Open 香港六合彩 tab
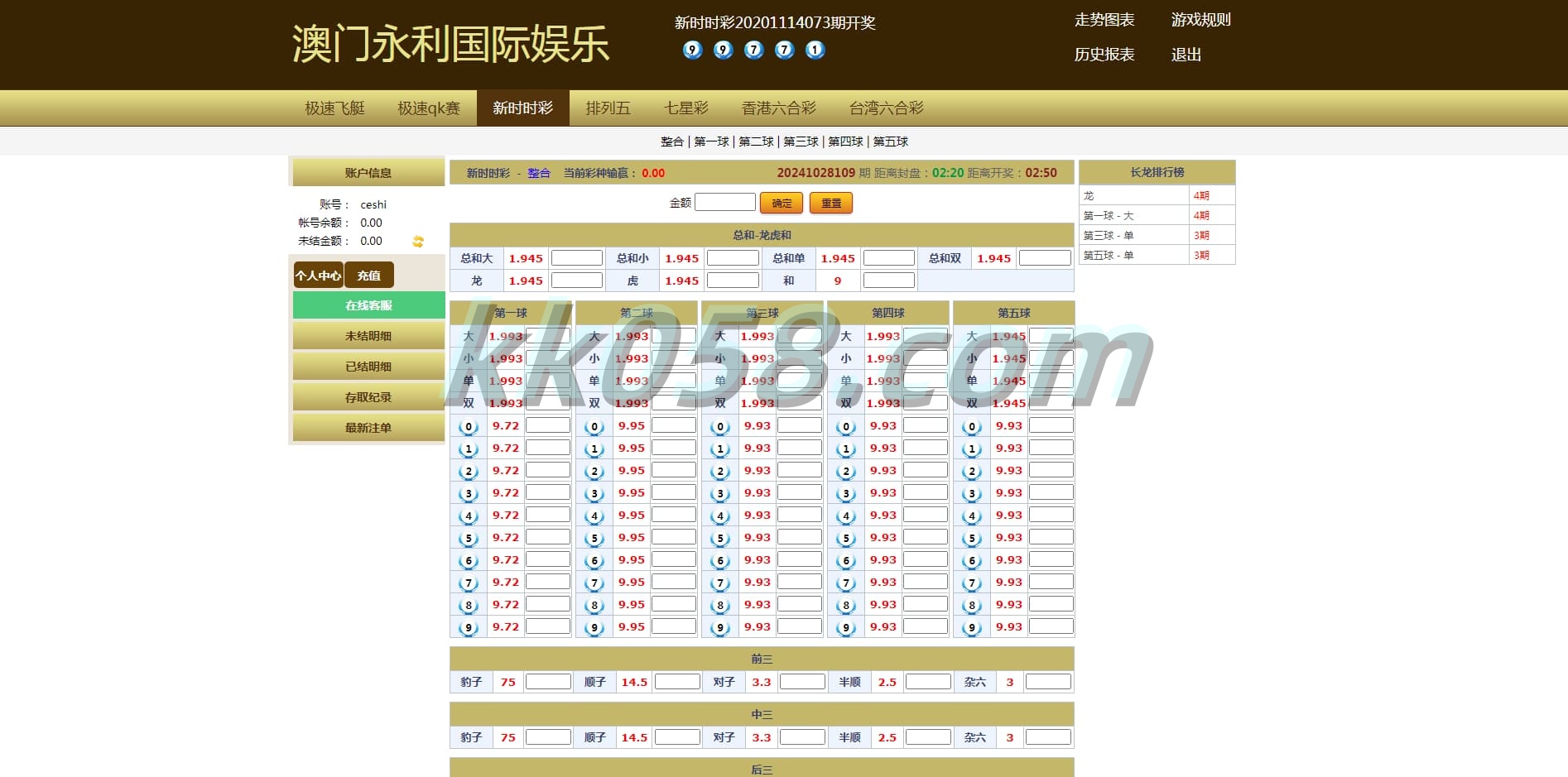This screenshot has height=777, width=1568. [779, 108]
